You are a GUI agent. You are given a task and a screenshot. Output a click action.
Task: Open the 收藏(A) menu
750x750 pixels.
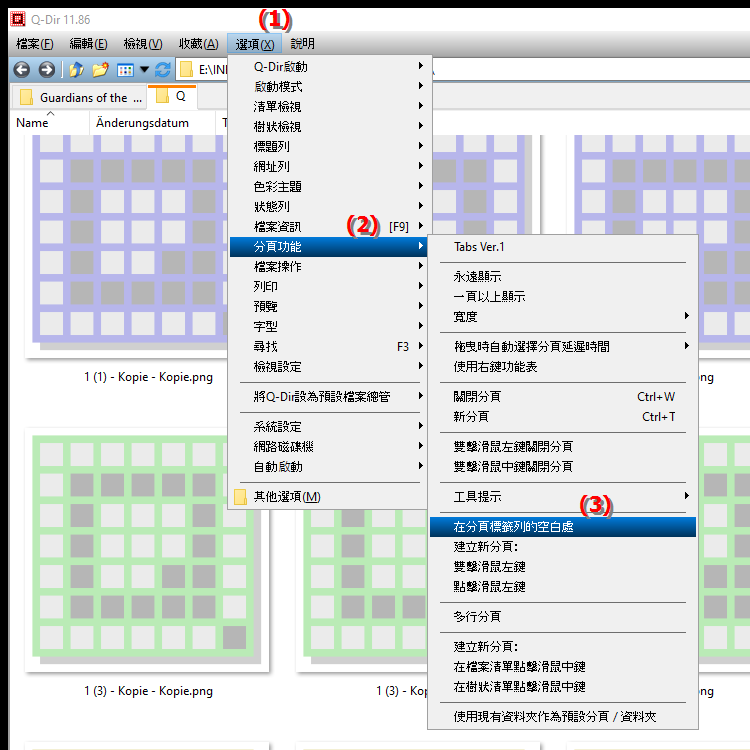[x=199, y=44]
